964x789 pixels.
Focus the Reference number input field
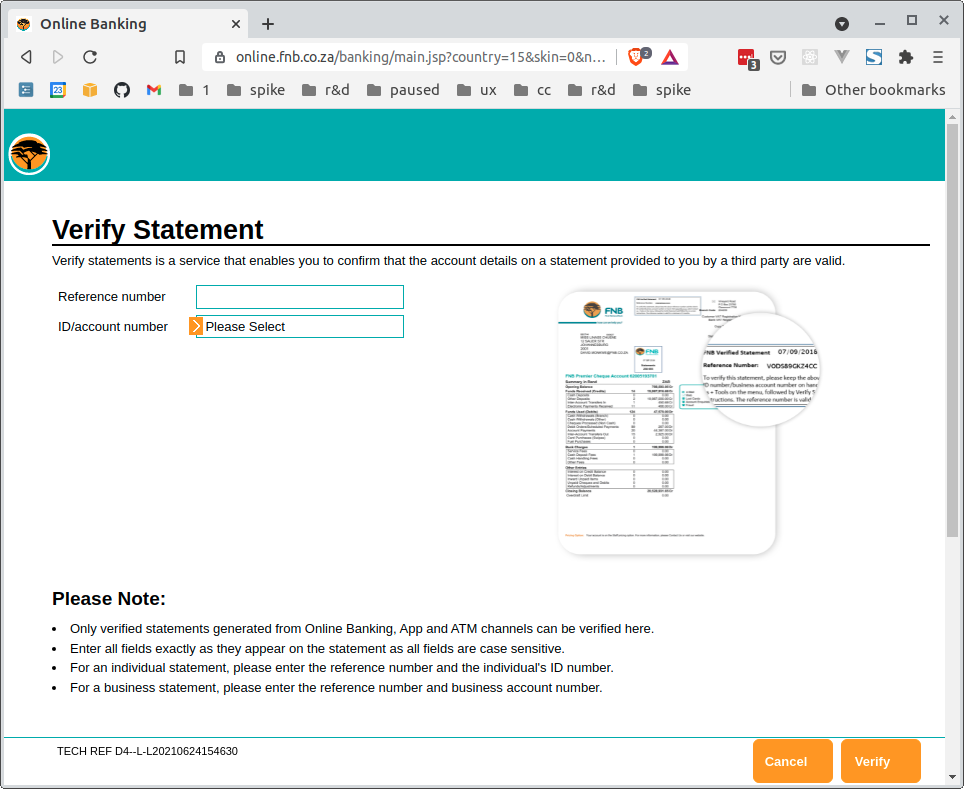[300, 297]
